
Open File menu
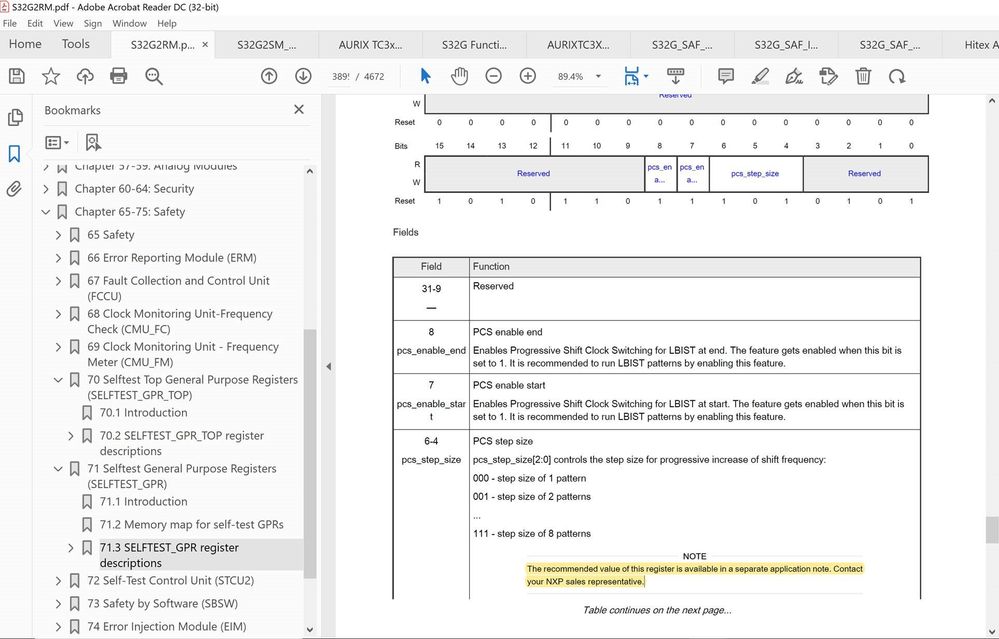pos(10,23)
